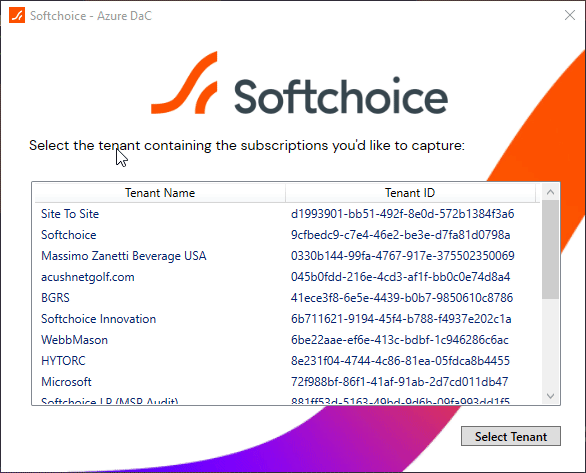Choose the acushnetgolf.com tenant
Screen dimensions: 586x473
coord(287,277)
